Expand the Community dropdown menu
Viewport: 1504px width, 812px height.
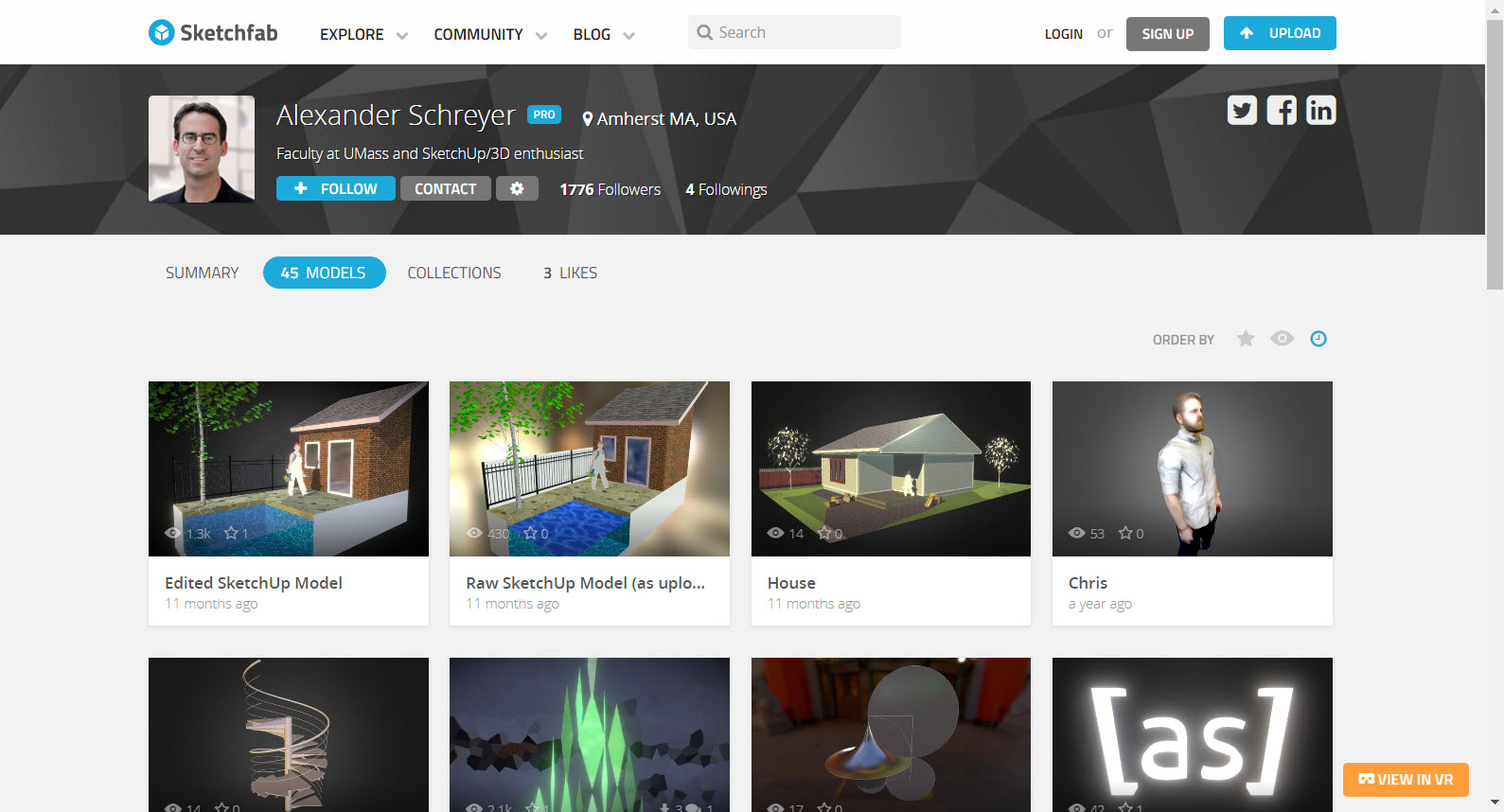(x=489, y=34)
